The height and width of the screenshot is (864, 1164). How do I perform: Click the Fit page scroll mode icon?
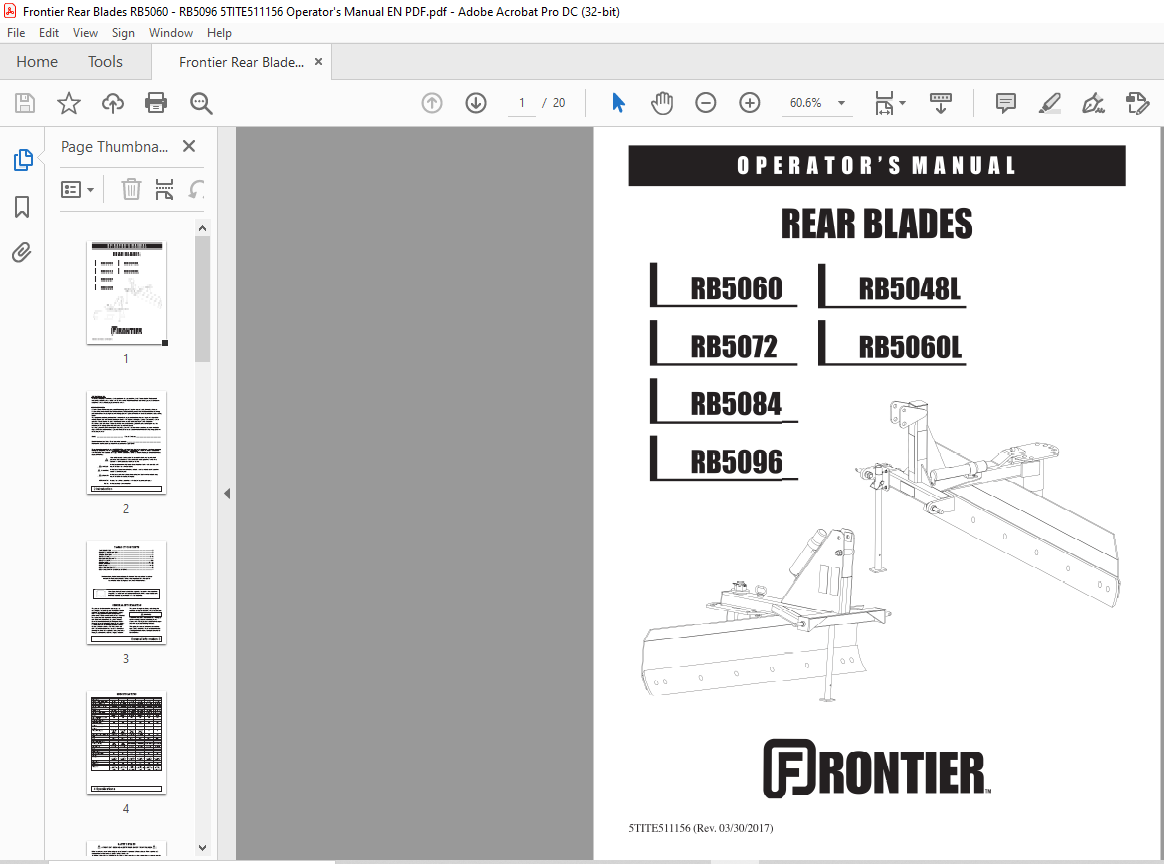884,103
